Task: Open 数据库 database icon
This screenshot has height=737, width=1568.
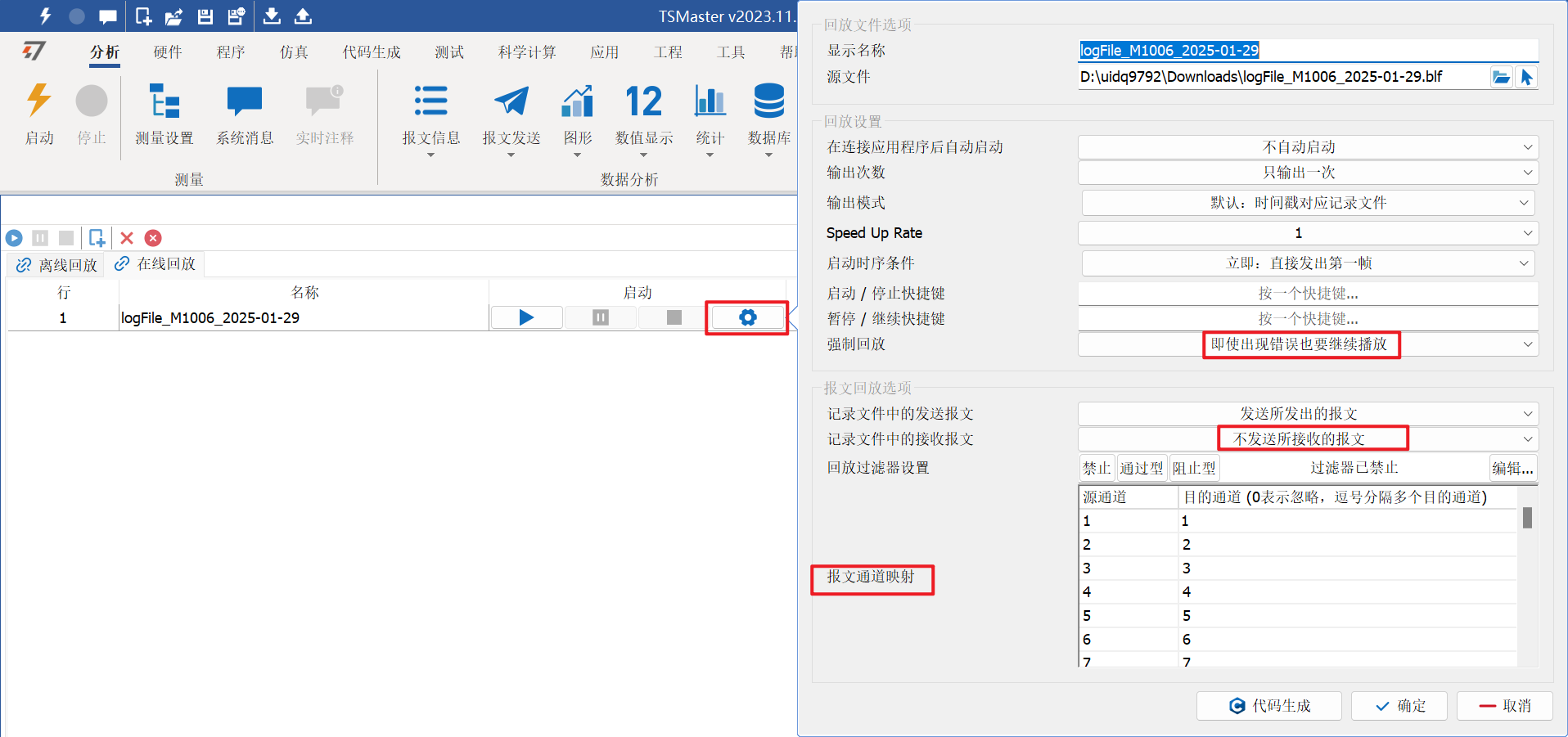Action: pos(768,101)
